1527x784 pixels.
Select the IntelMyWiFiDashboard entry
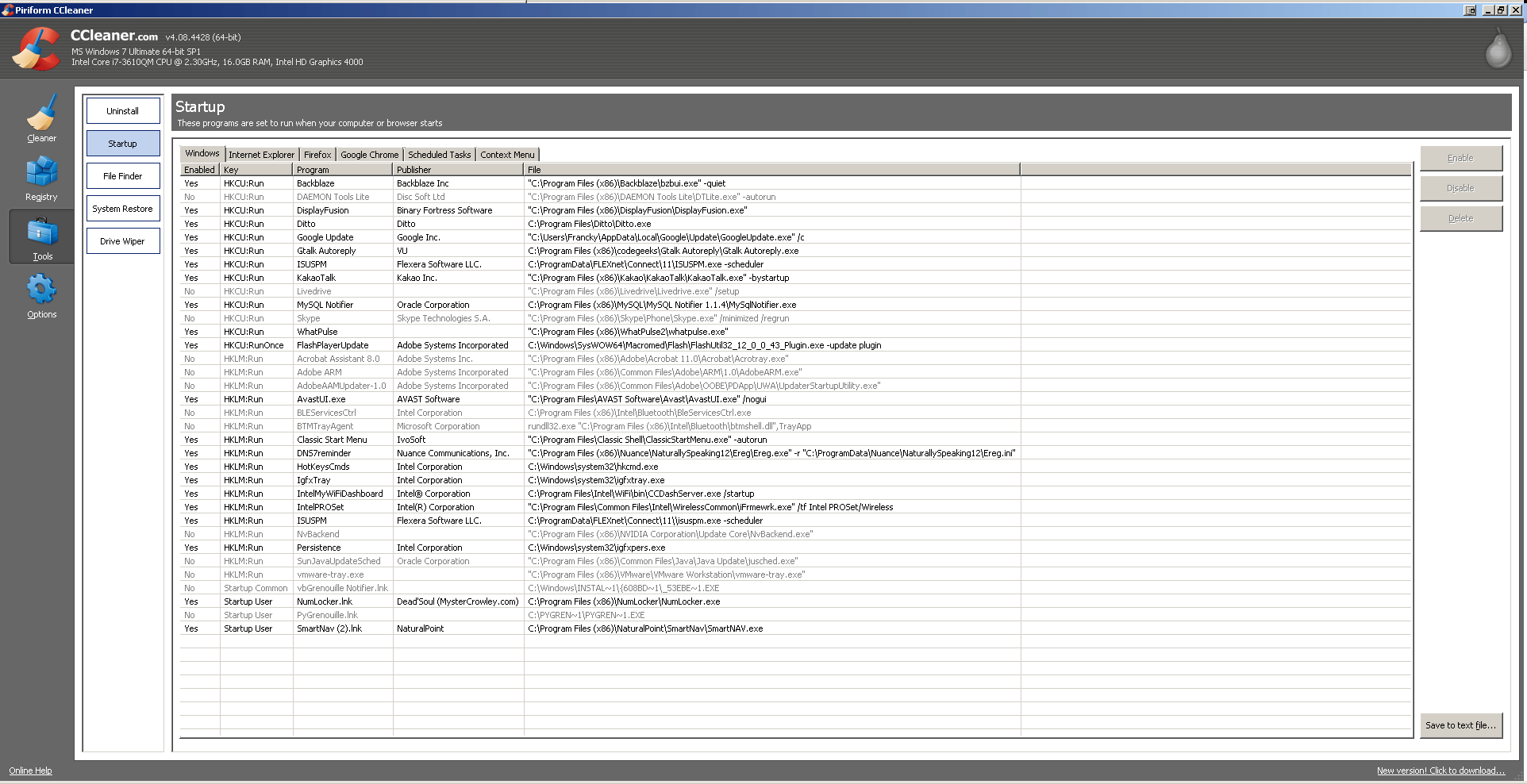point(795,494)
